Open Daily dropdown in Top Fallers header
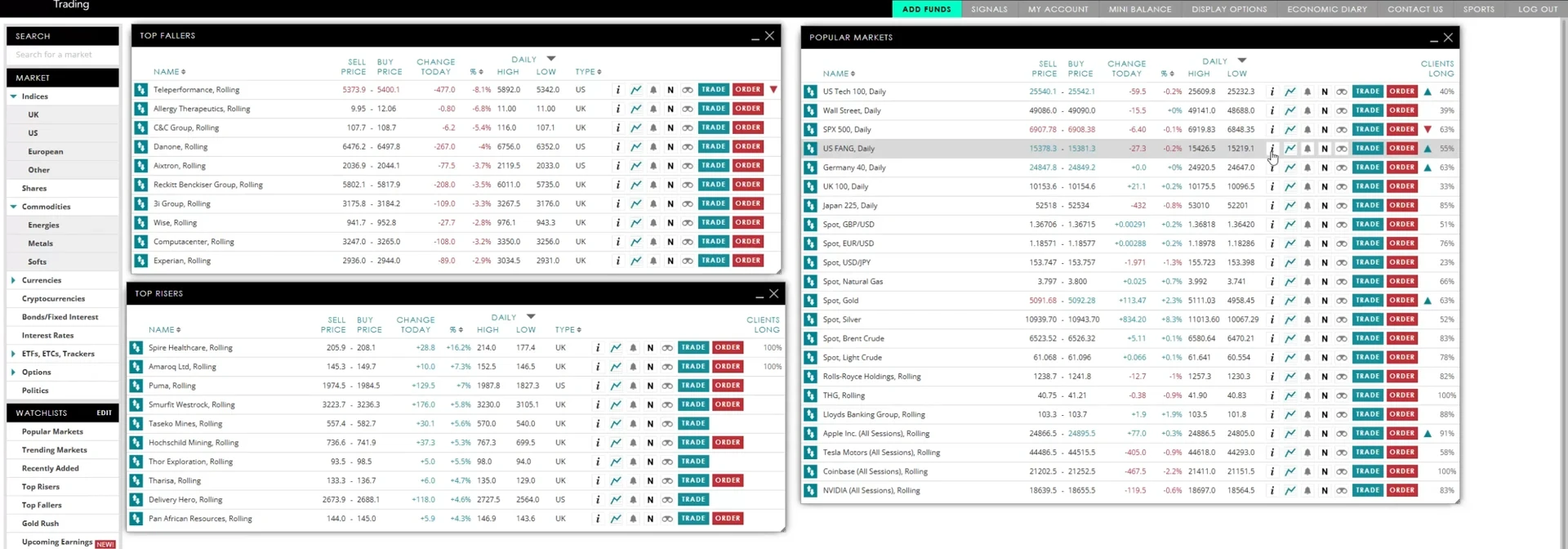The width and height of the screenshot is (1568, 549). pyautogui.click(x=551, y=59)
